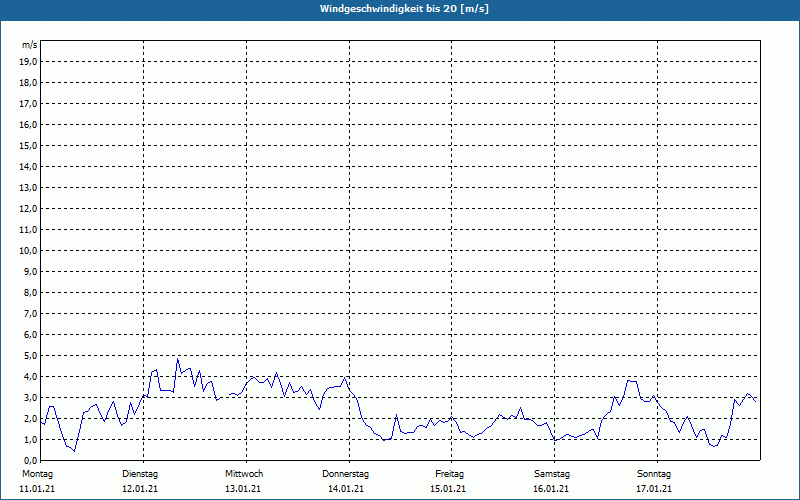Click the lowest dip of the line on Monday

click(x=74, y=451)
